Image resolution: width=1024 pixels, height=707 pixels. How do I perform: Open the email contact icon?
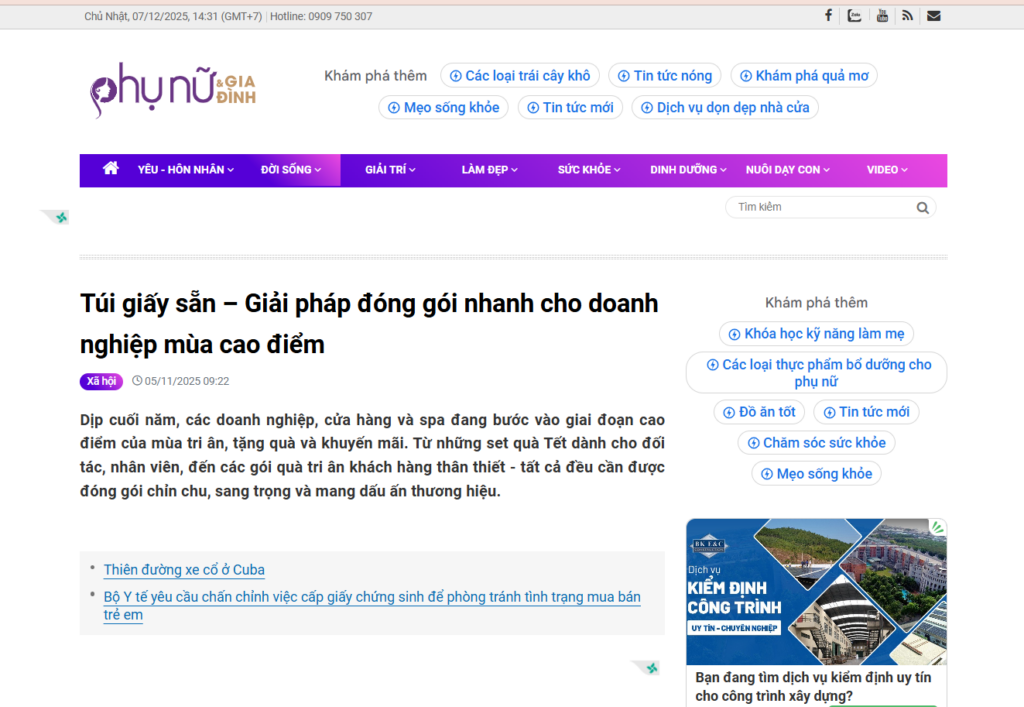[934, 15]
